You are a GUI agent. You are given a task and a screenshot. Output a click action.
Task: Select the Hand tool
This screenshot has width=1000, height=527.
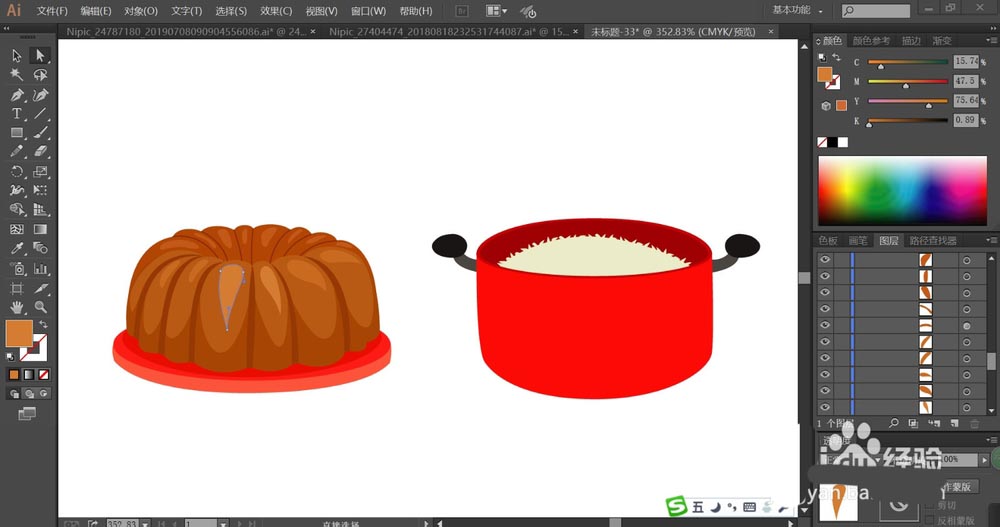point(17,308)
